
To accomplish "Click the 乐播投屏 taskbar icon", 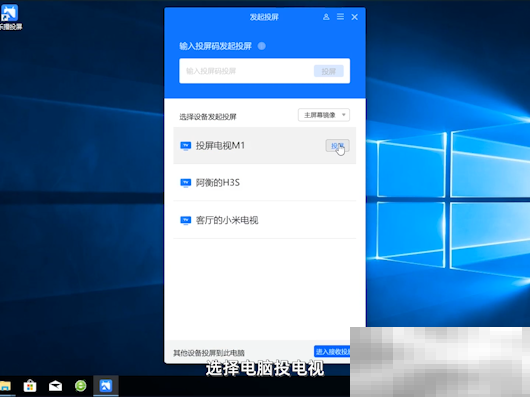I will pyautogui.click(x=106, y=386).
